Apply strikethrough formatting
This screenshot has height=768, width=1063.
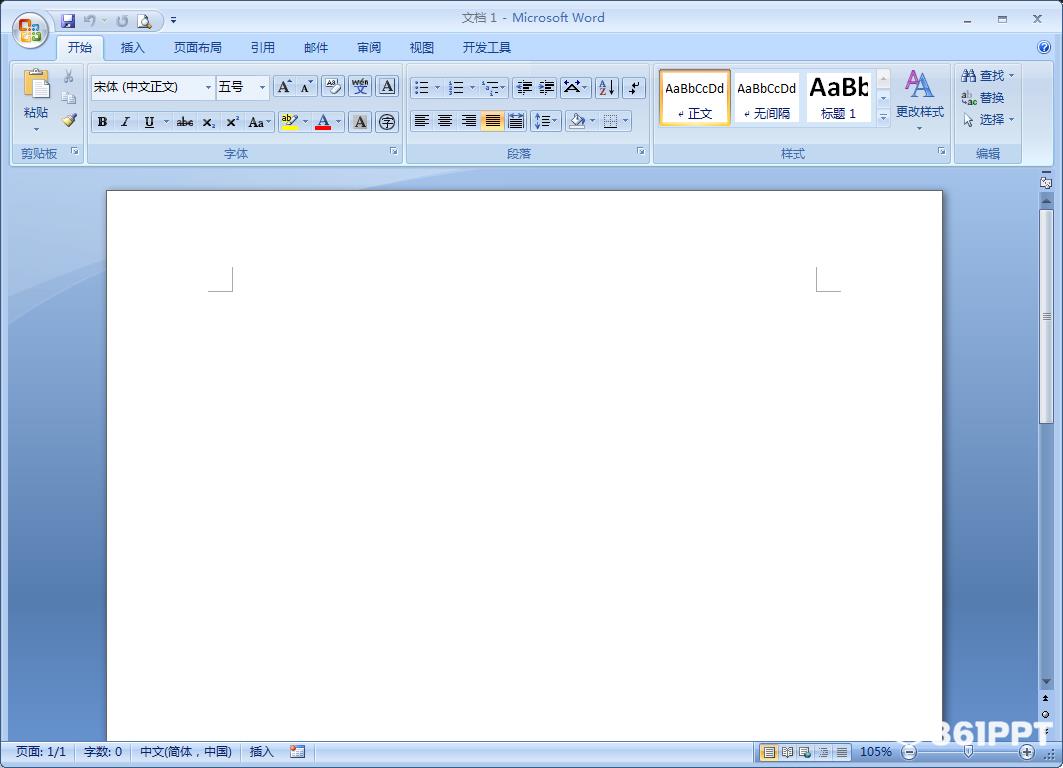184,122
